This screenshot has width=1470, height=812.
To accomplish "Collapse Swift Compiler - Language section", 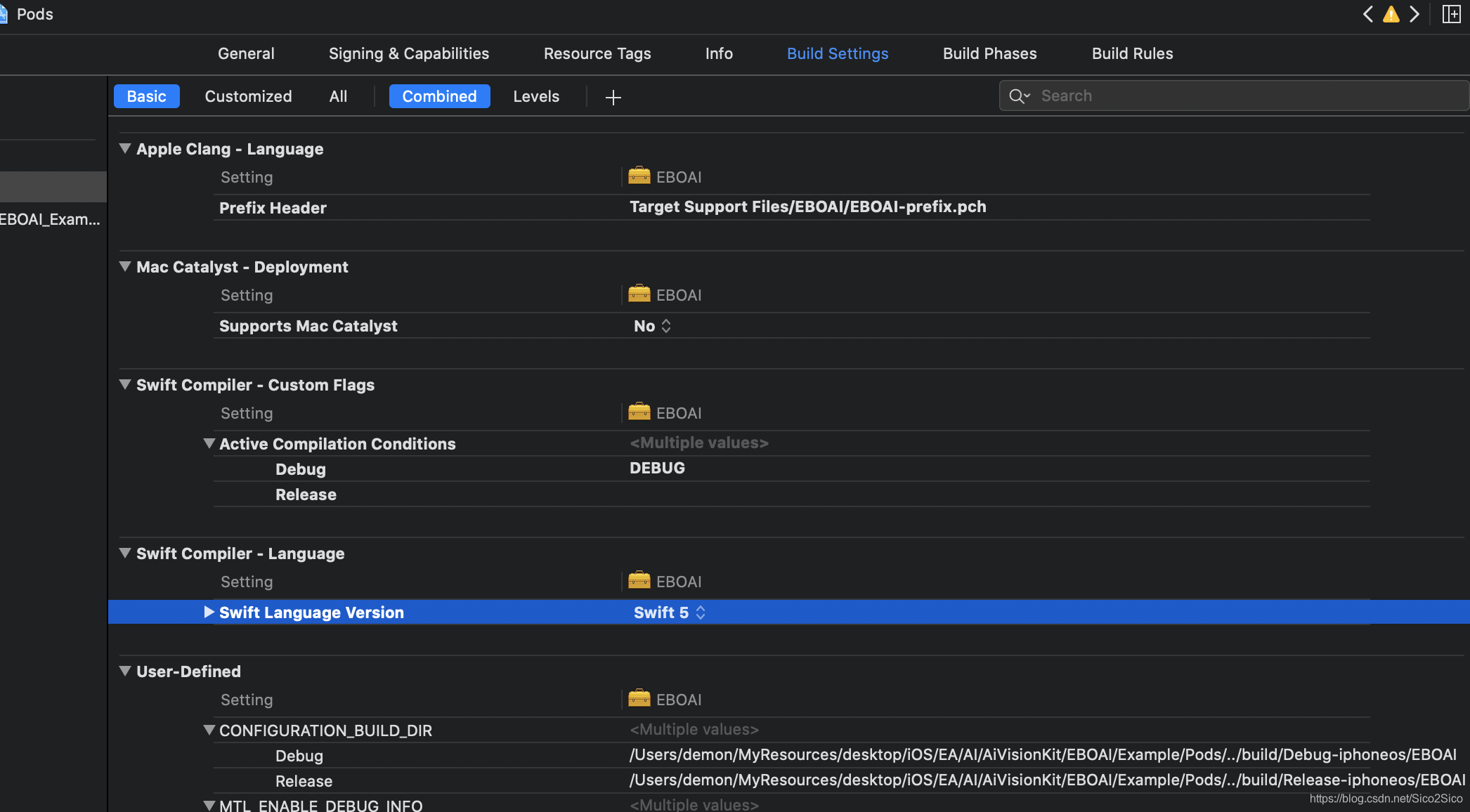I will 125,553.
